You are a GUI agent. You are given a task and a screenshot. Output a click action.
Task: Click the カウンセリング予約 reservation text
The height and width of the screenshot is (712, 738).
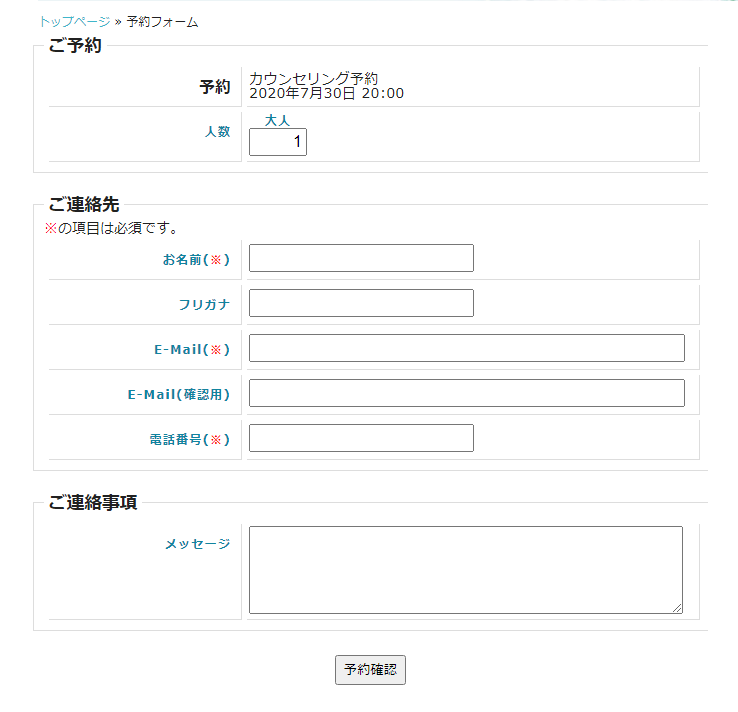click(313, 78)
